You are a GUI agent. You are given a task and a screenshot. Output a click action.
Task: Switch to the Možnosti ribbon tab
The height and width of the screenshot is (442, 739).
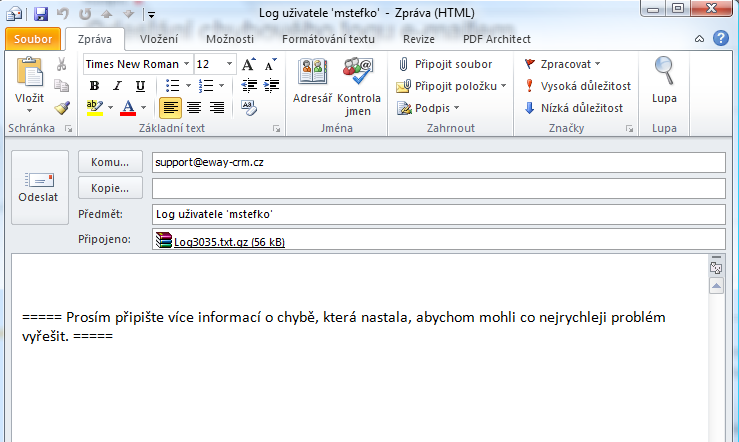230,39
